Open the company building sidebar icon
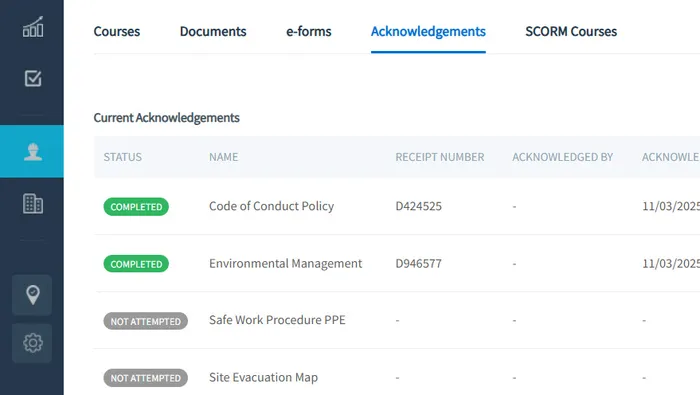700x395 pixels. 33,204
